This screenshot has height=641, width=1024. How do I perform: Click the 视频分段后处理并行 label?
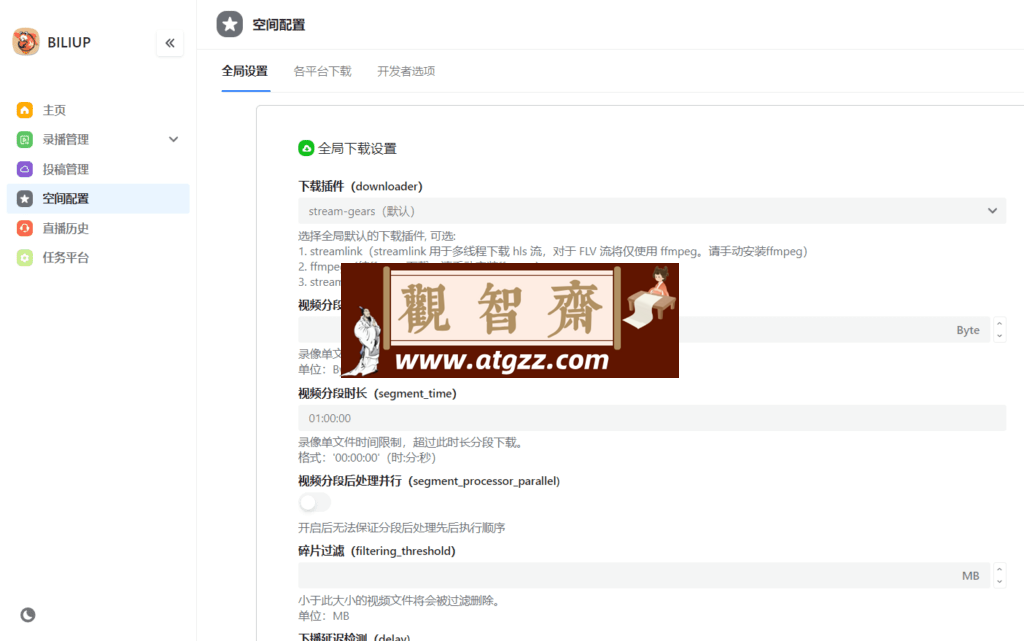click(x=429, y=481)
